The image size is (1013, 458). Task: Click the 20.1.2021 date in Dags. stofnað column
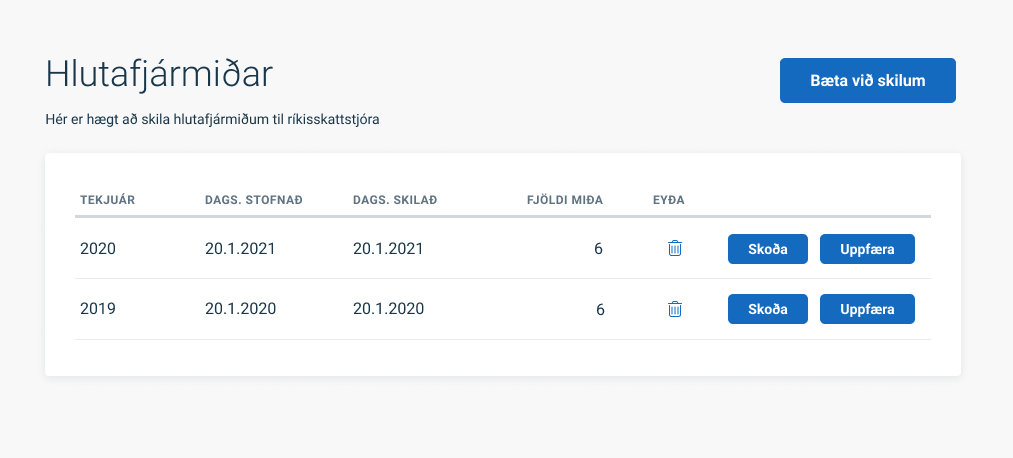pos(240,249)
